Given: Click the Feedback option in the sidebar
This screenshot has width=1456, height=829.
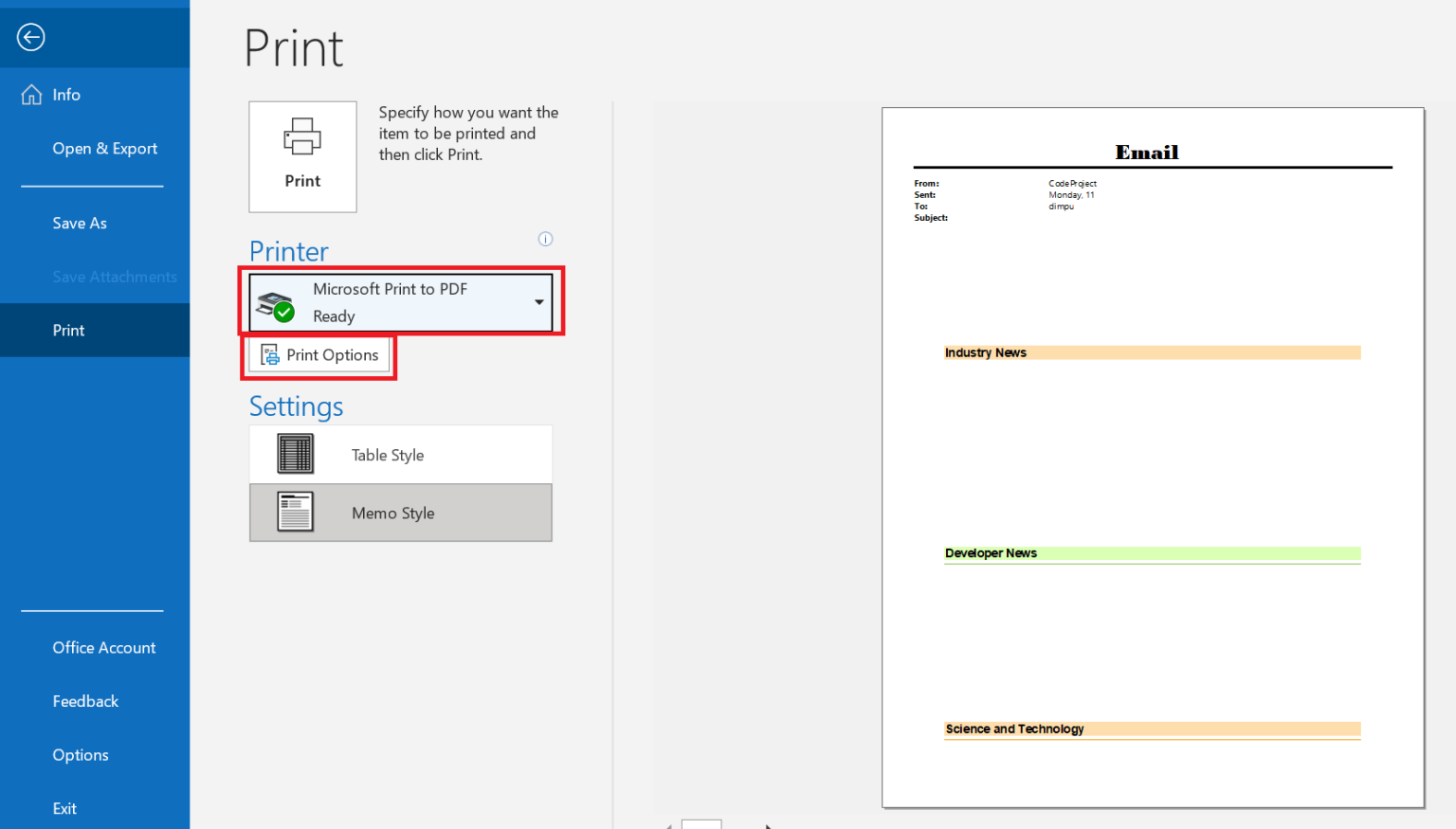Looking at the screenshot, I should (x=85, y=701).
